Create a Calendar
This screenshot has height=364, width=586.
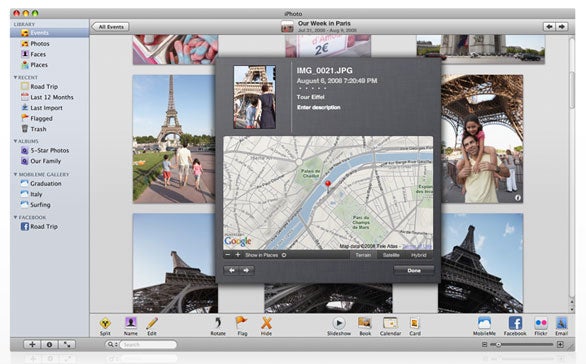tap(390, 326)
